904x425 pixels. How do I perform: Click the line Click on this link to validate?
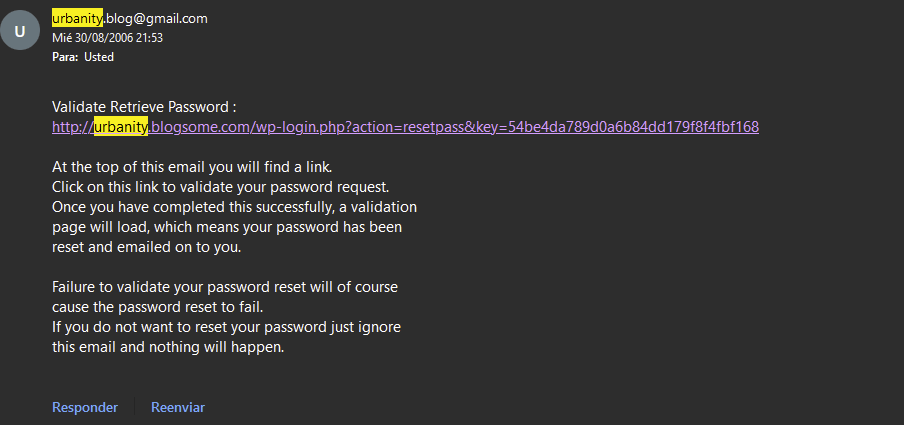[x=221, y=188]
